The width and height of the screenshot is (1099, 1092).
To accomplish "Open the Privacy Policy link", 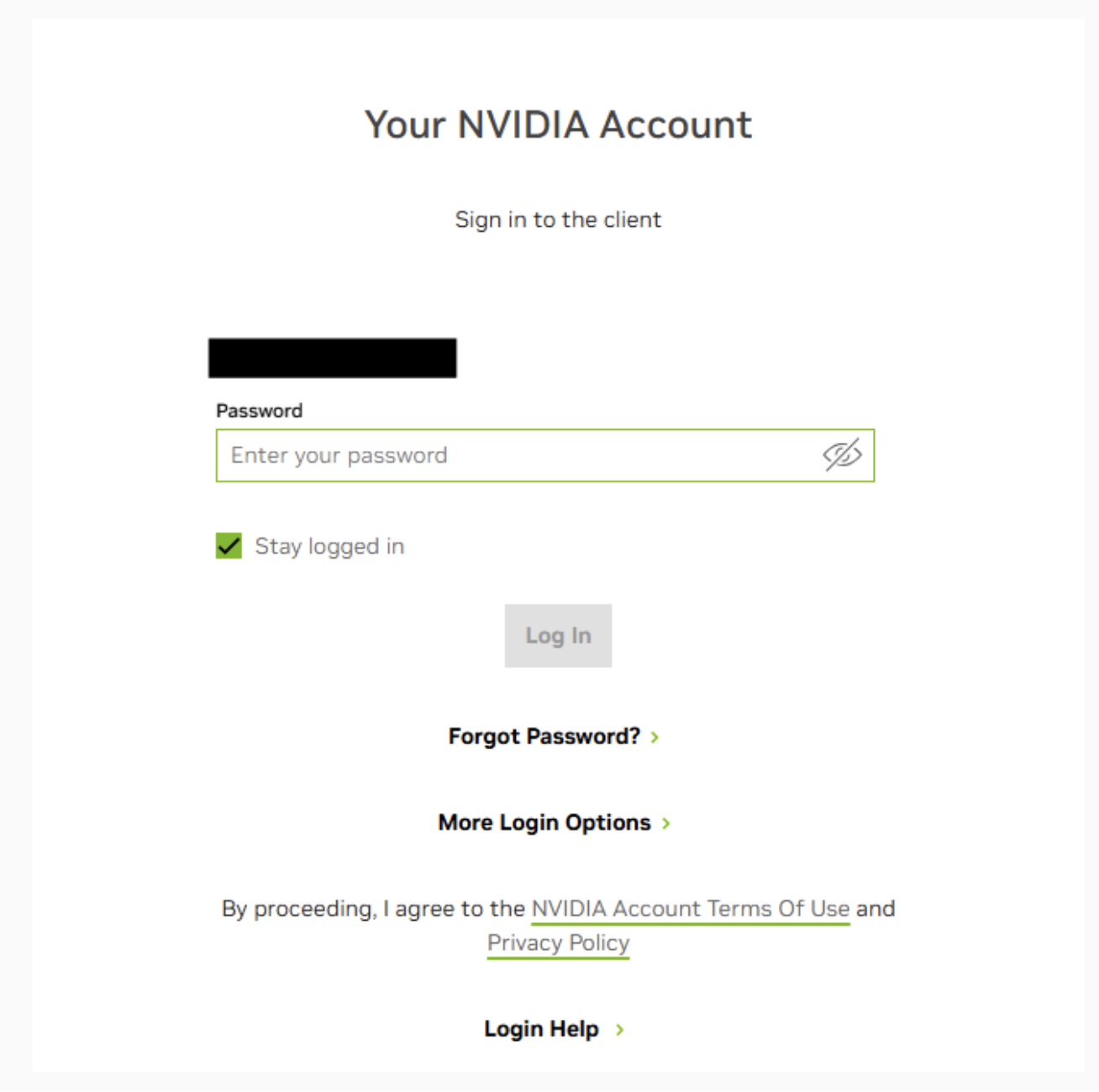I will click(x=558, y=943).
